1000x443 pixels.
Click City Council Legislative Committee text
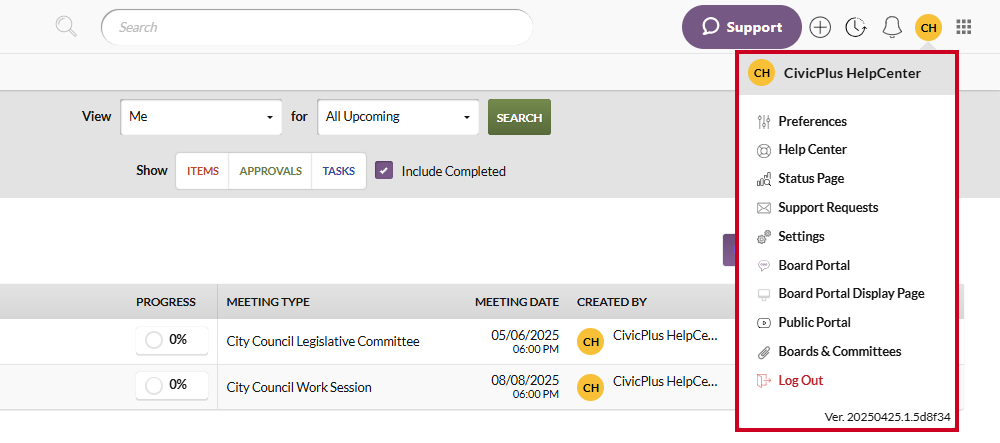click(x=323, y=342)
